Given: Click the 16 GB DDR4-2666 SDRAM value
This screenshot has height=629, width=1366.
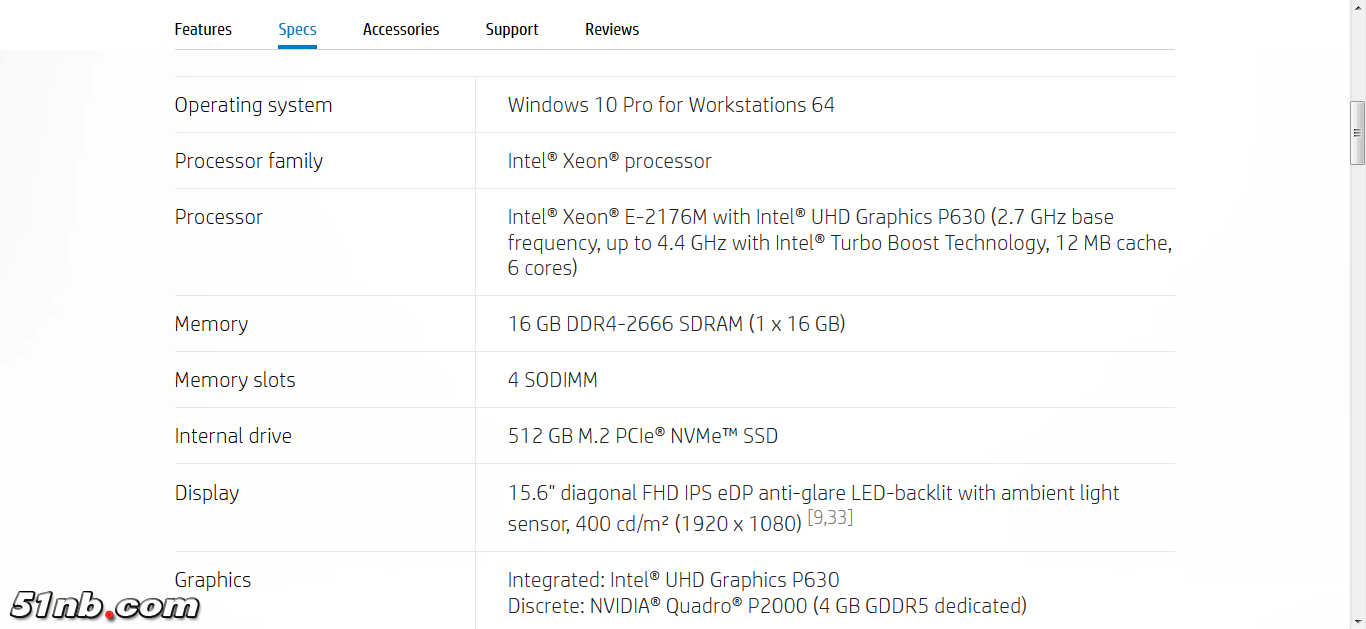Looking at the screenshot, I should [x=676, y=324].
